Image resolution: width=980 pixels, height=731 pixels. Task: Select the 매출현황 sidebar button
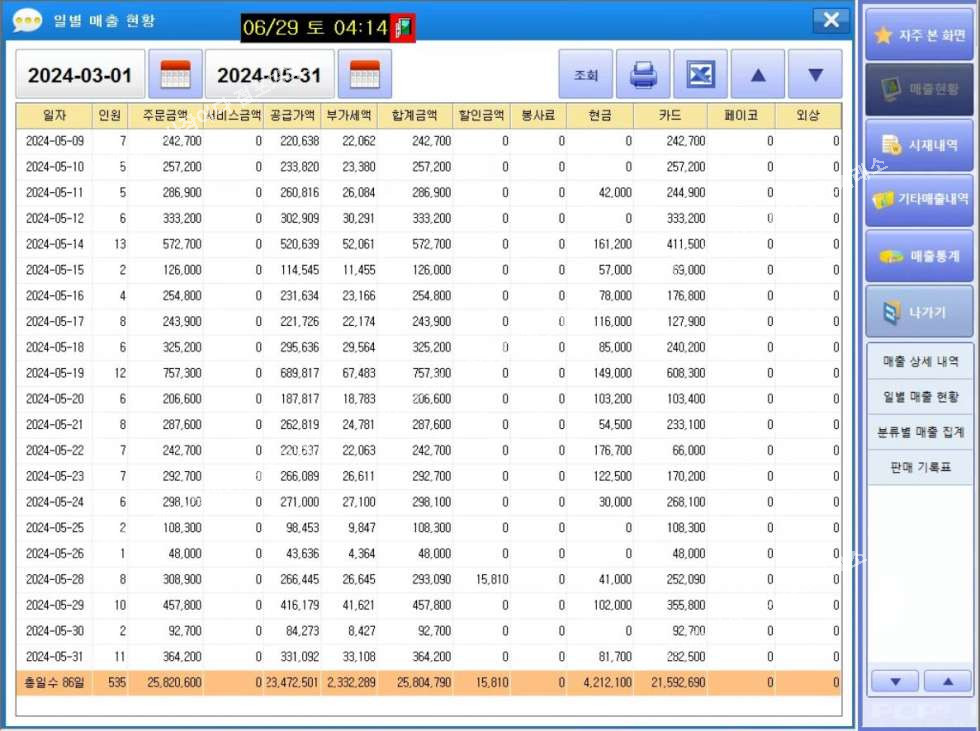click(919, 89)
